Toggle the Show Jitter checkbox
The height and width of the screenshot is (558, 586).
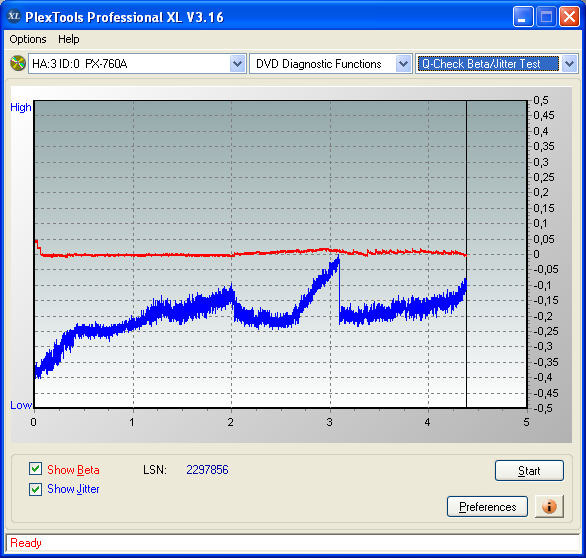pyautogui.click(x=36, y=489)
